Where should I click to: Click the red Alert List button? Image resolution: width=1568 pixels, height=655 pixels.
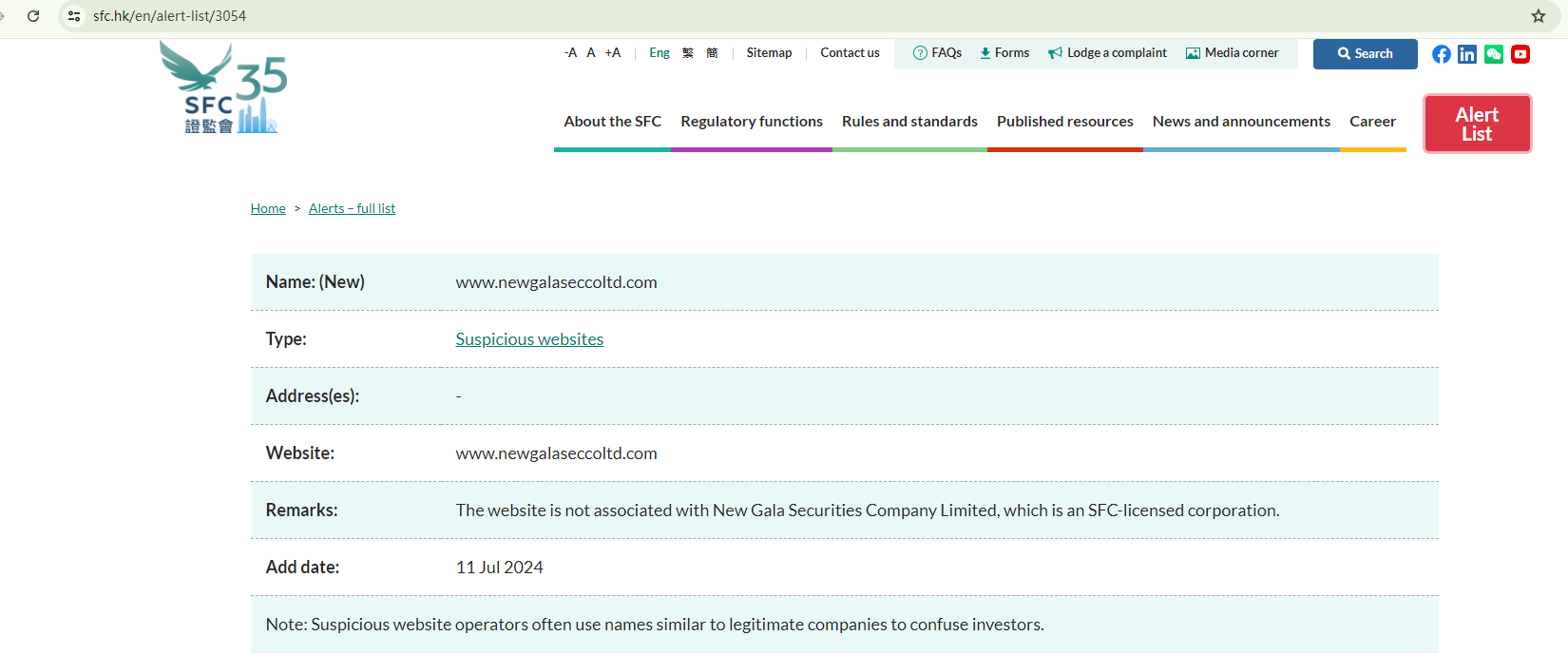(1477, 124)
